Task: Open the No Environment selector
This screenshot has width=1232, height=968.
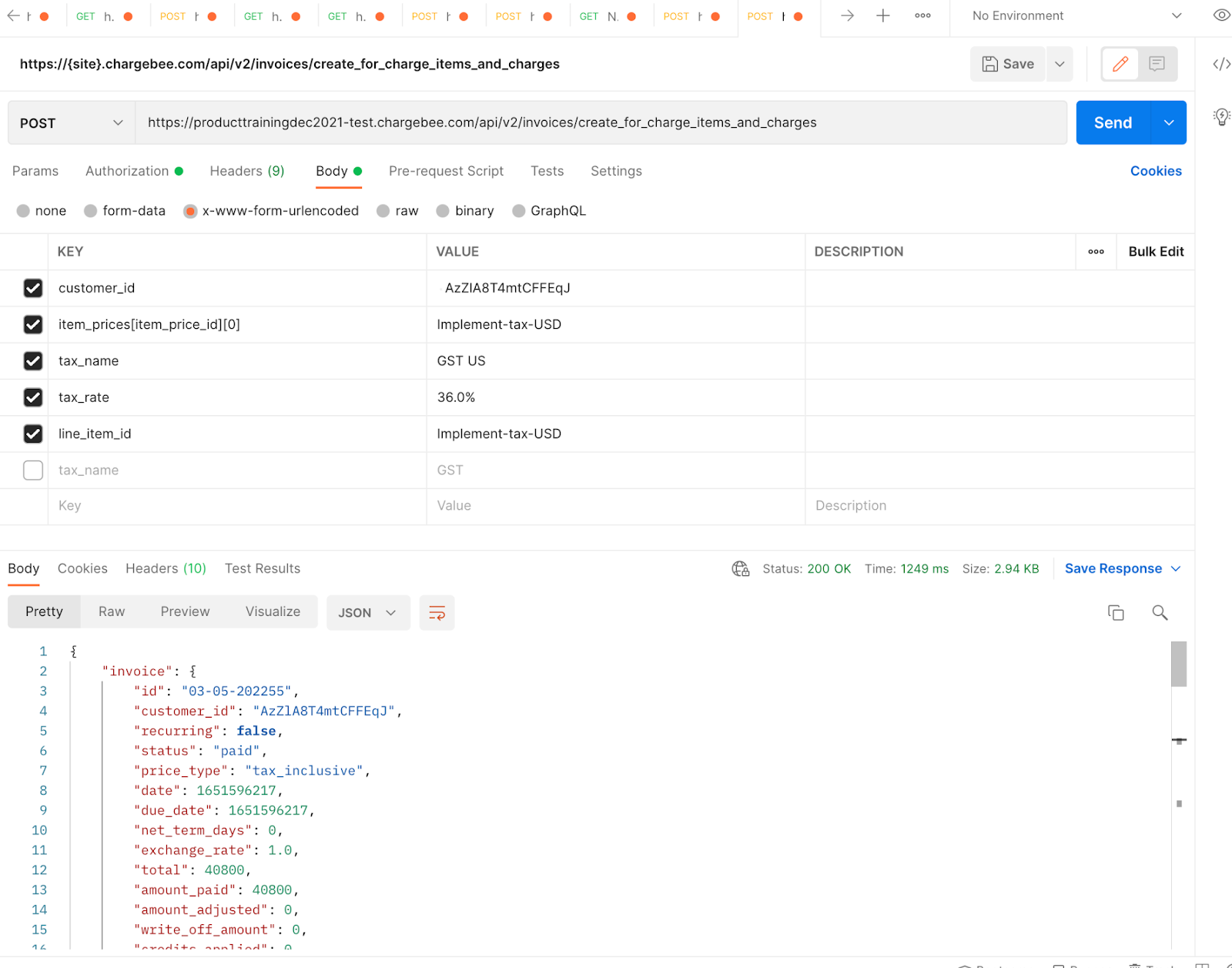Action: click(x=1076, y=15)
